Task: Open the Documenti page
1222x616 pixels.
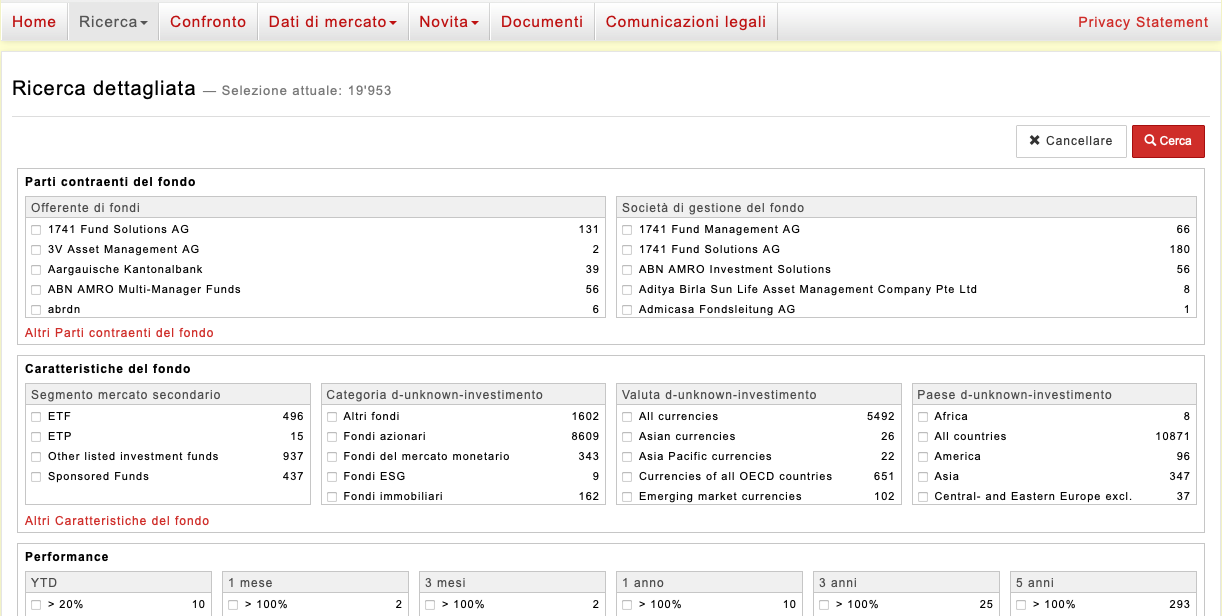Action: click(542, 22)
